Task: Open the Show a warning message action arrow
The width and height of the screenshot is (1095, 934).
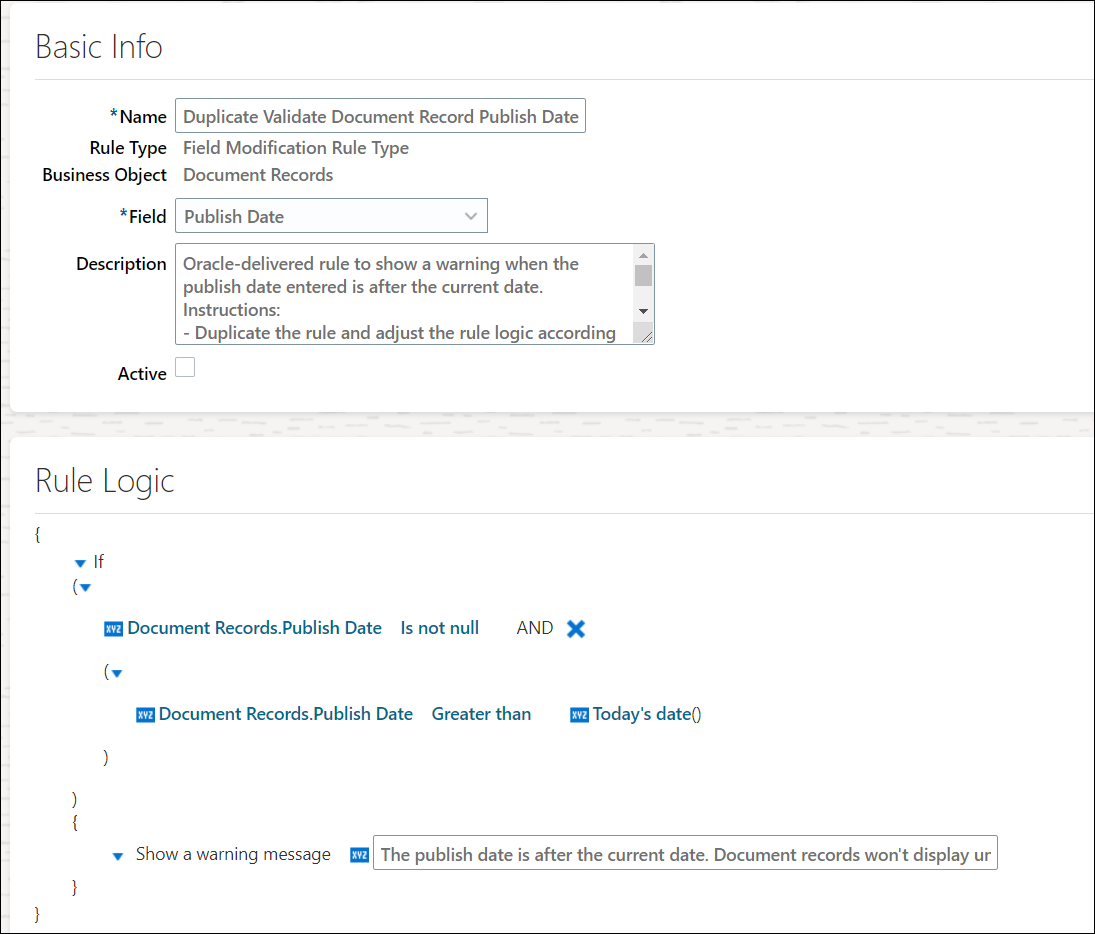Action: pyautogui.click(x=118, y=856)
